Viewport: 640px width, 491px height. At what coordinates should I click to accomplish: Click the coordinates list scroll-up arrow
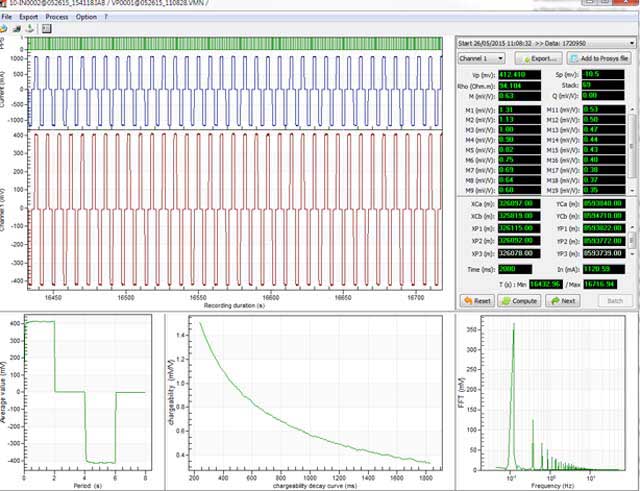pos(632,227)
